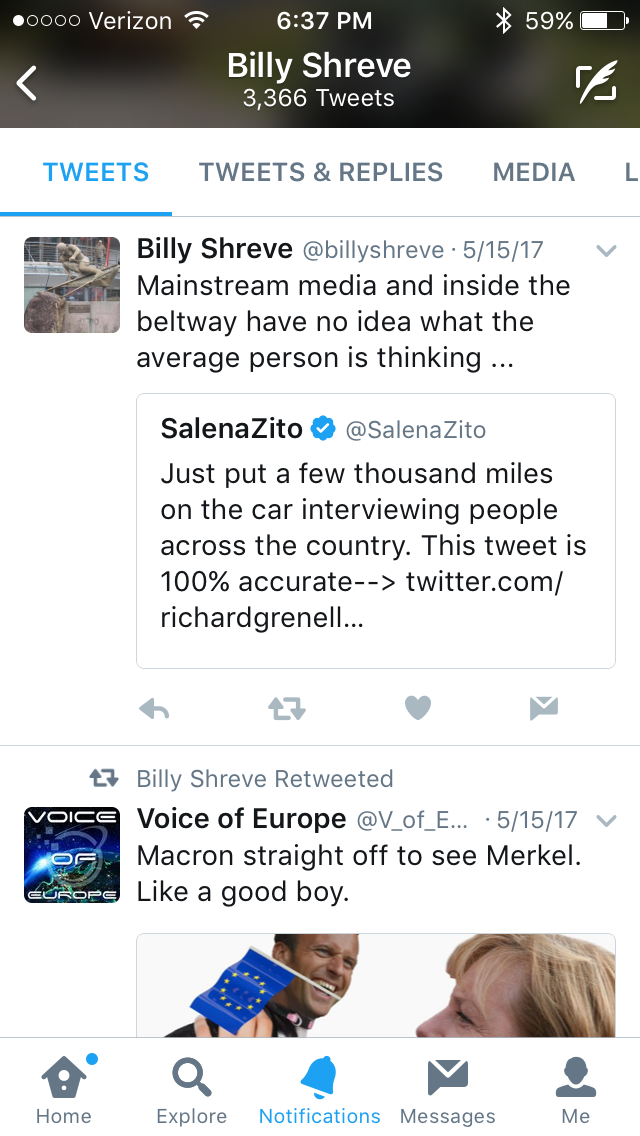Reply to Billy Shreve's mainstream media tweet
The height and width of the screenshot is (1136, 640).
[x=154, y=709]
